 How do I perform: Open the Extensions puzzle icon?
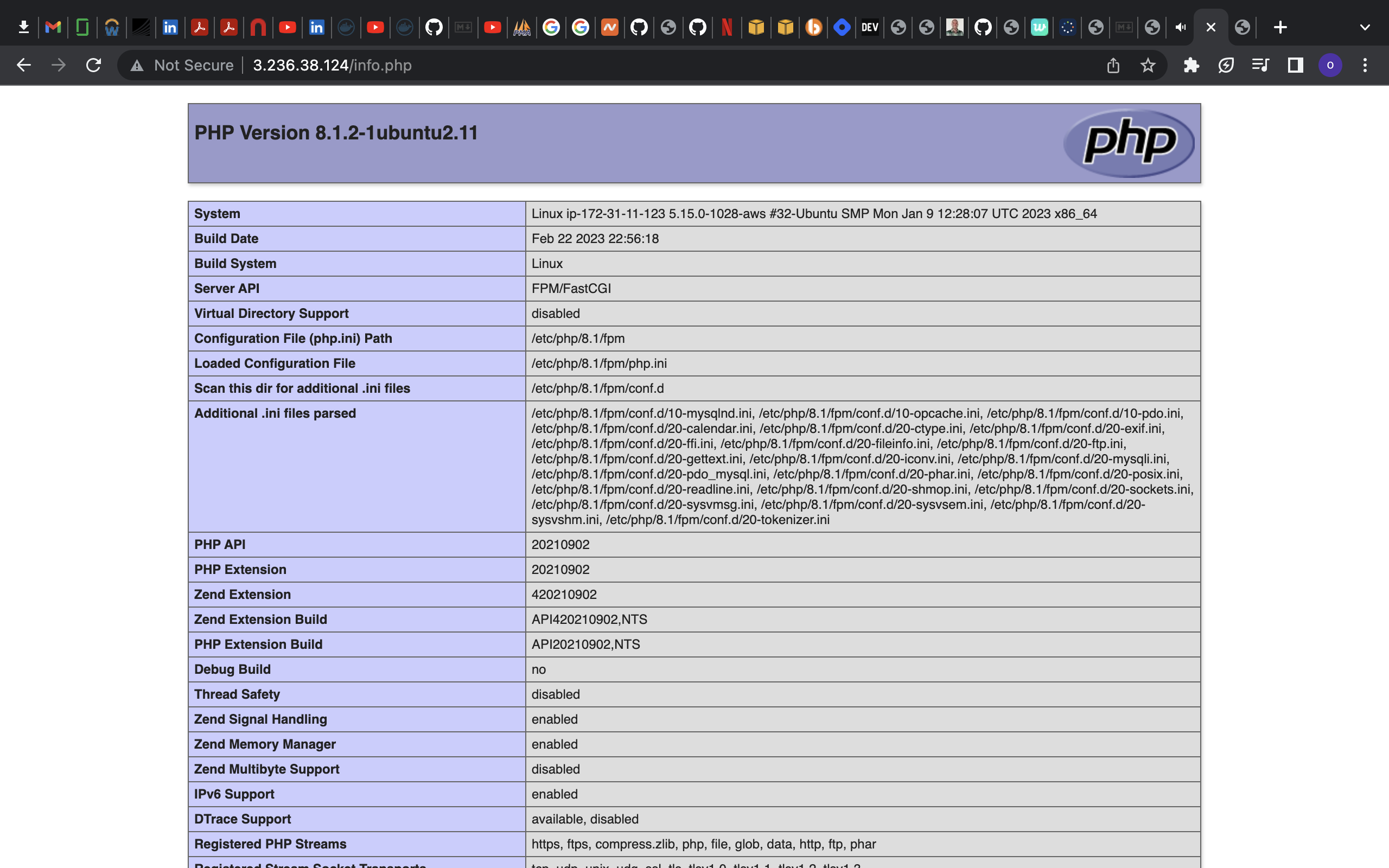coord(1191,65)
